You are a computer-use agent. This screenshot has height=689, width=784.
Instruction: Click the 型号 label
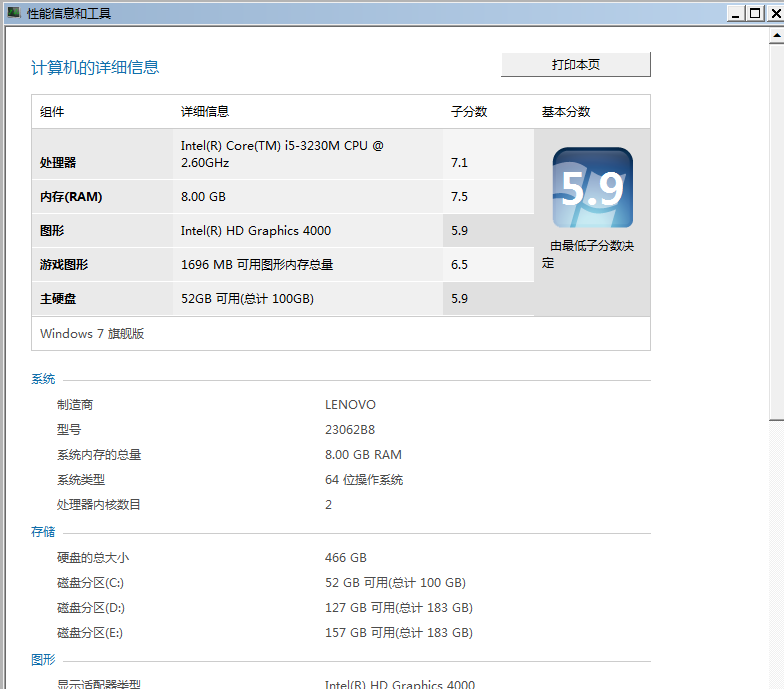coord(69,430)
